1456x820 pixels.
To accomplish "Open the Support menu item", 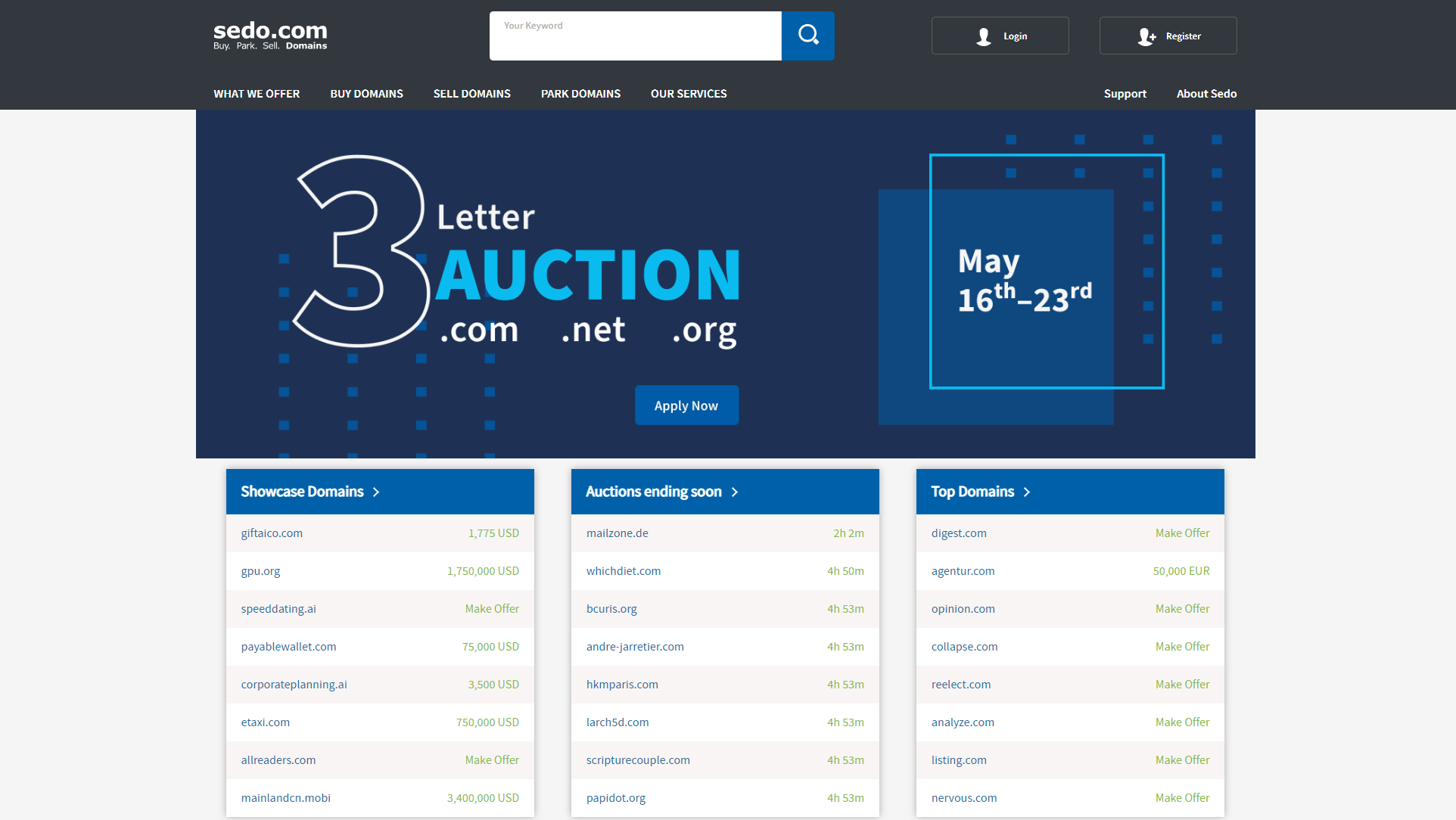I will [x=1125, y=94].
